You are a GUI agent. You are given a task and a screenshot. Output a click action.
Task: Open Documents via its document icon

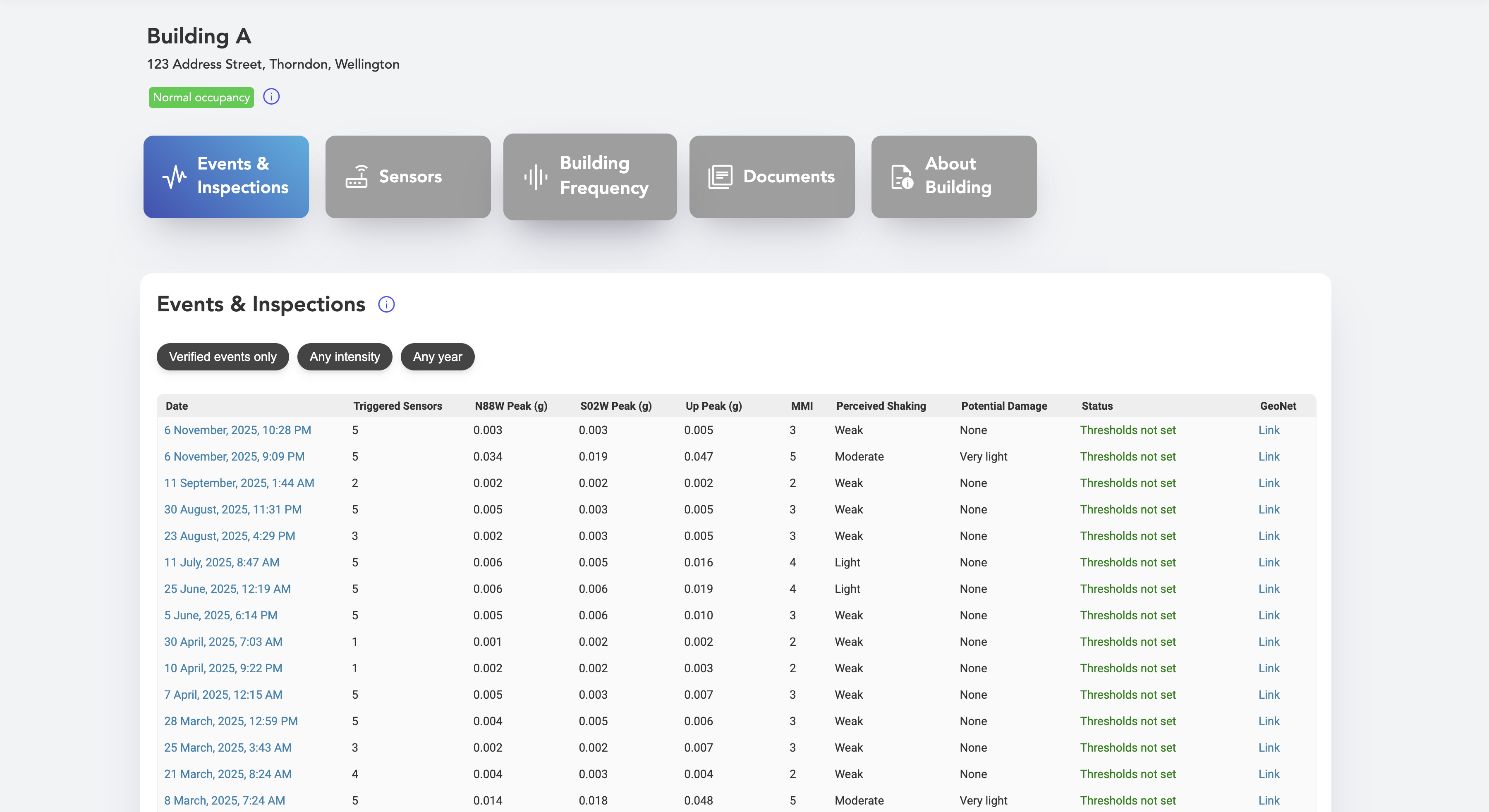pos(720,176)
